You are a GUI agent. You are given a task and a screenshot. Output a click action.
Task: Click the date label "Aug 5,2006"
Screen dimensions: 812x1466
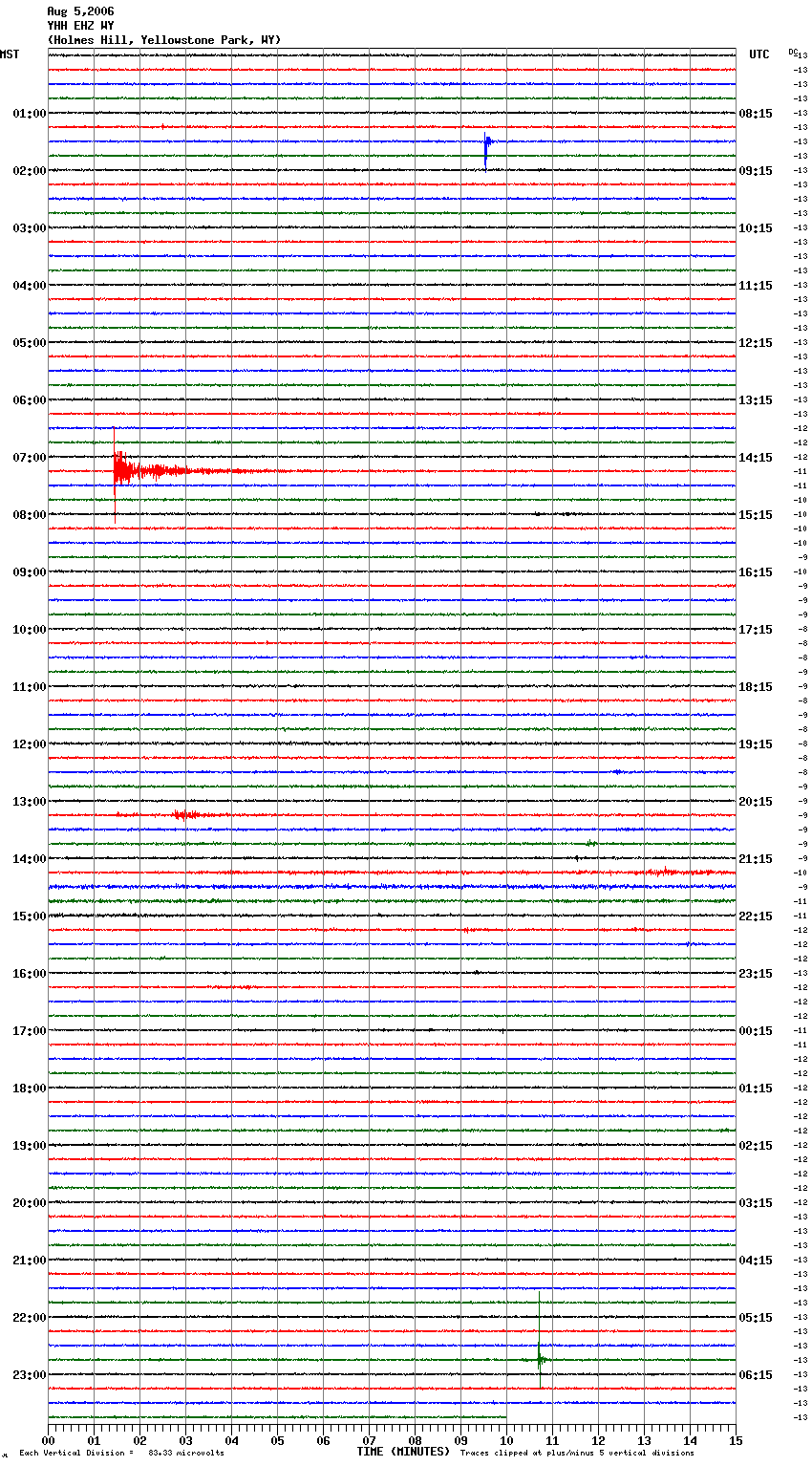pyautogui.click(x=80, y=11)
